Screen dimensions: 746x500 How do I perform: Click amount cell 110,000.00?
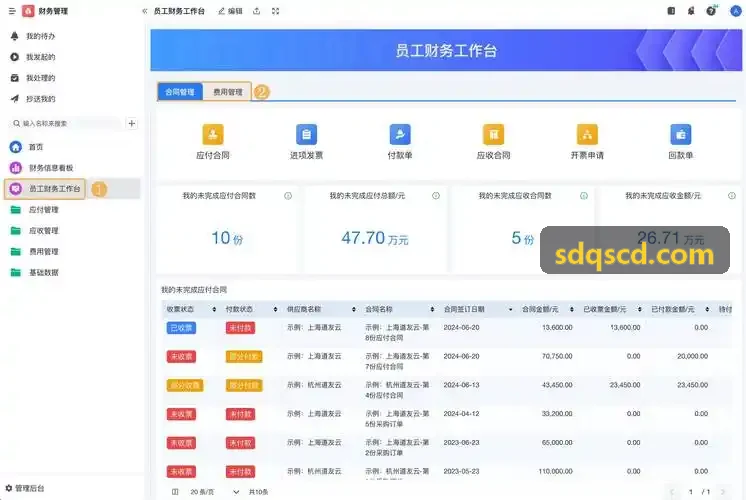click(555, 471)
